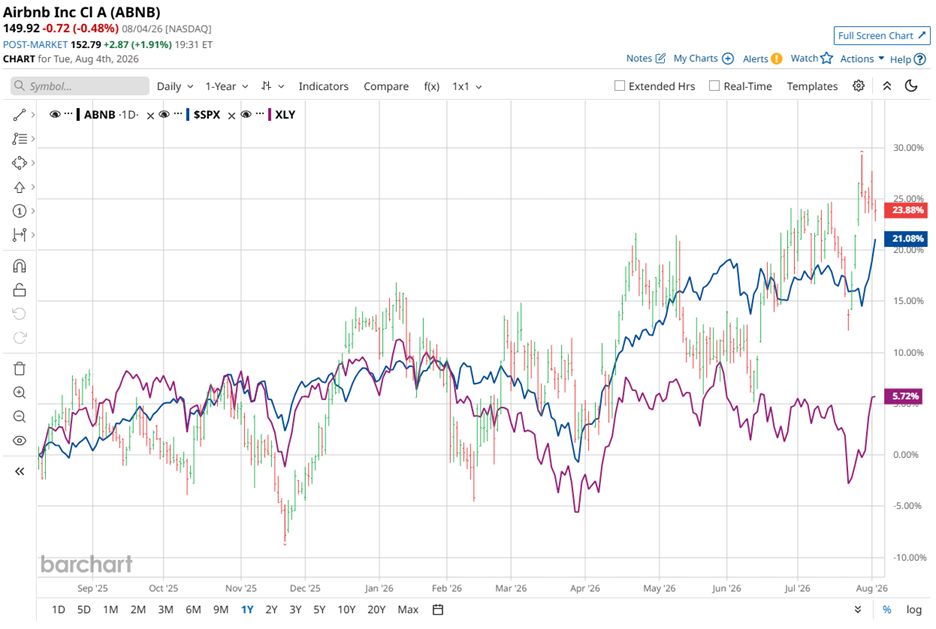Select the 6M time range
Viewport: 936px width, 629px height.
coord(193,609)
